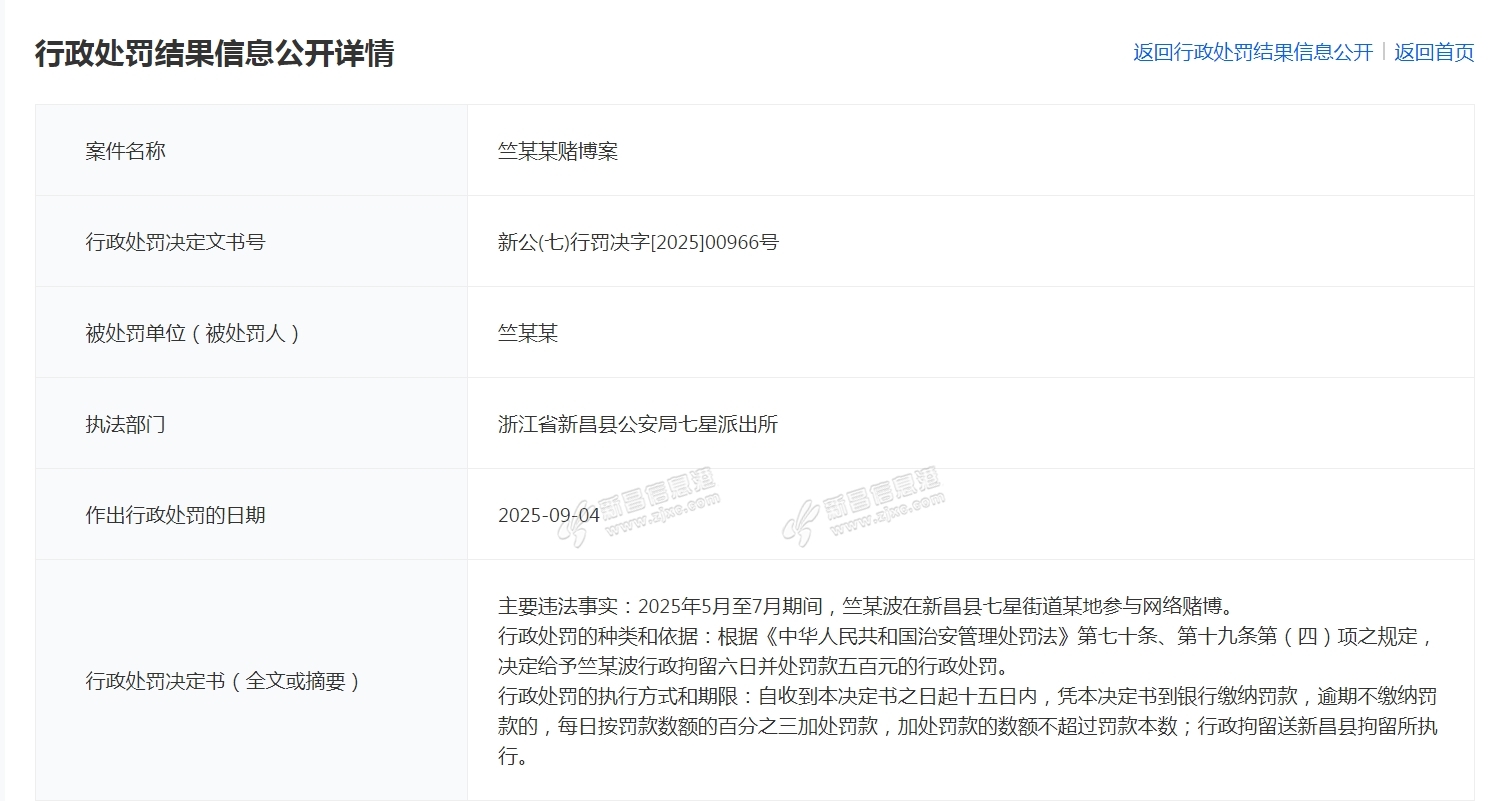
Task: Click document number 新公(七)行罚决字[2025]00966号
Action: pos(638,242)
